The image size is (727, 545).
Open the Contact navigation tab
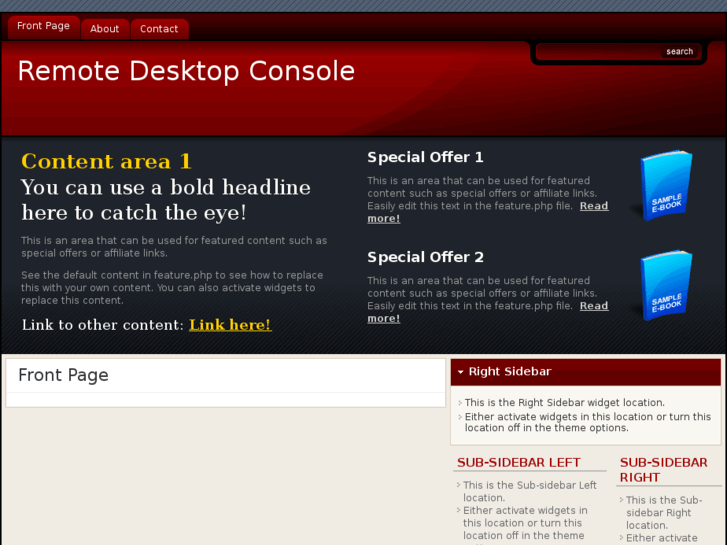159,29
